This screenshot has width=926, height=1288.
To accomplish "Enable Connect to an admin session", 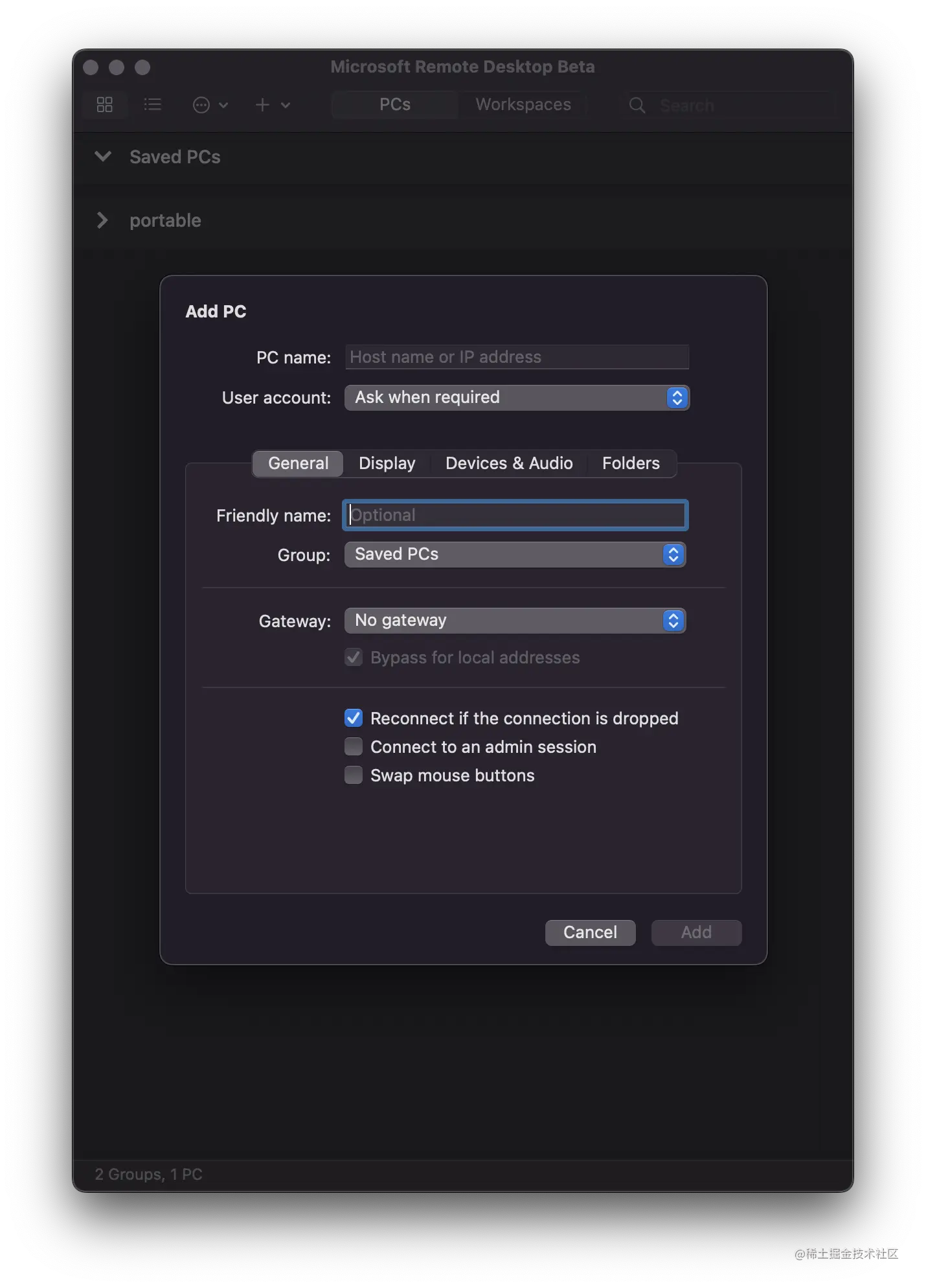I will 354,746.
